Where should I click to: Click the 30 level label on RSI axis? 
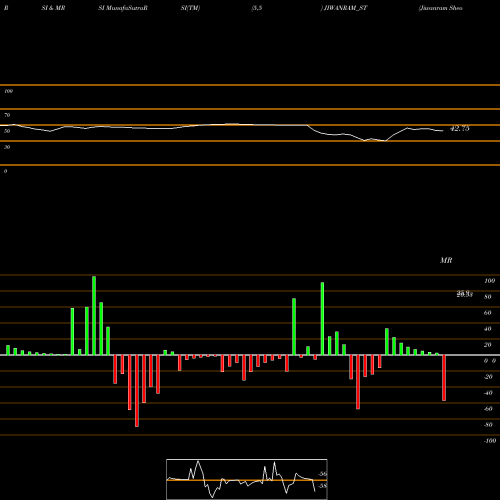pyautogui.click(x=7, y=147)
